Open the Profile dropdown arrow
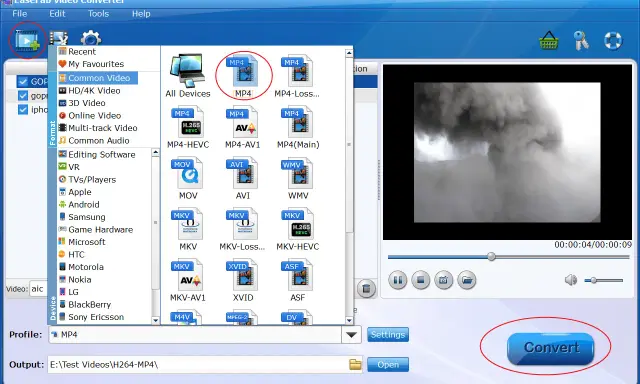The height and width of the screenshot is (384, 640). 351,335
